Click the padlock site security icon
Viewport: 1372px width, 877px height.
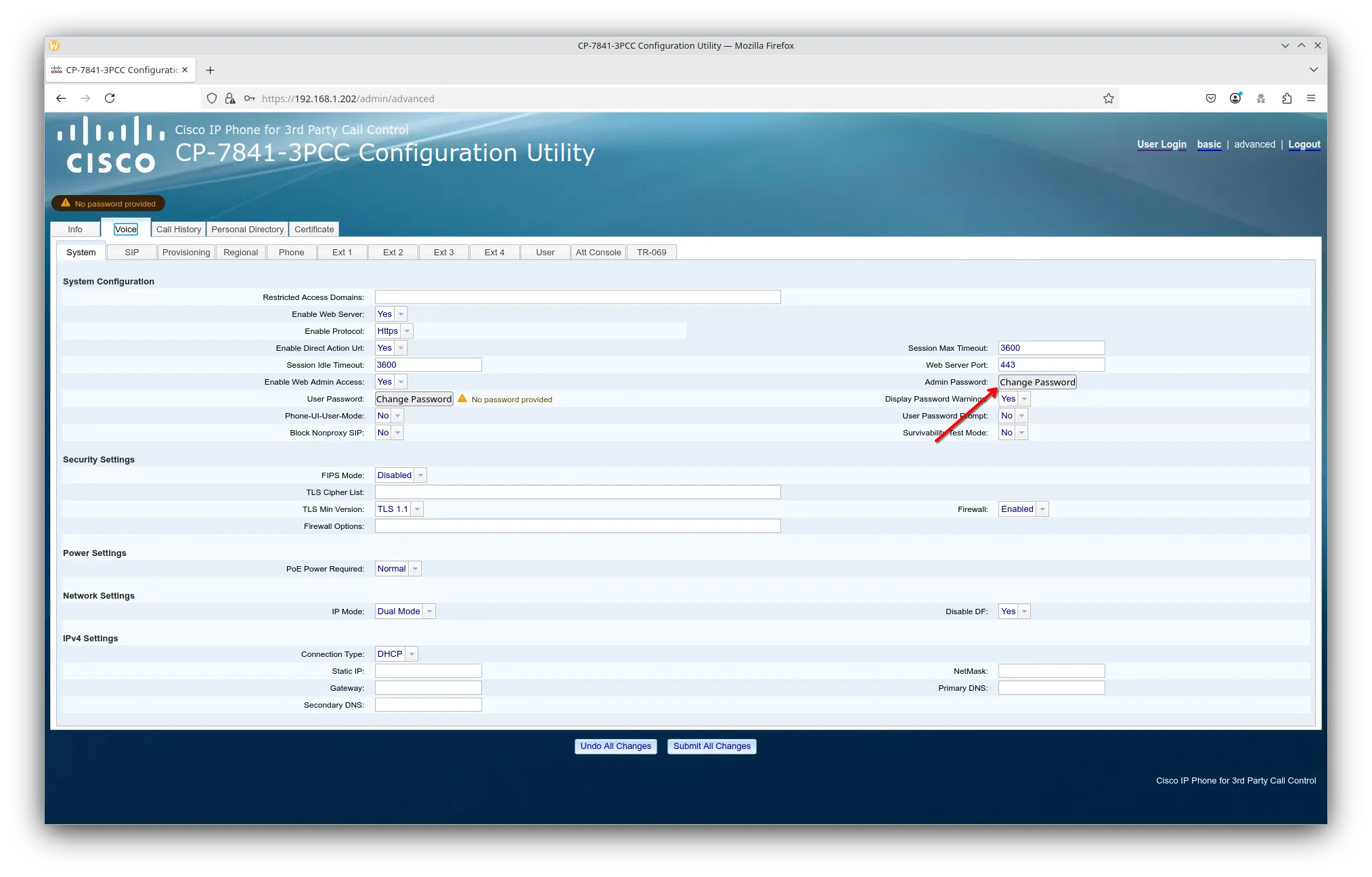(x=230, y=98)
